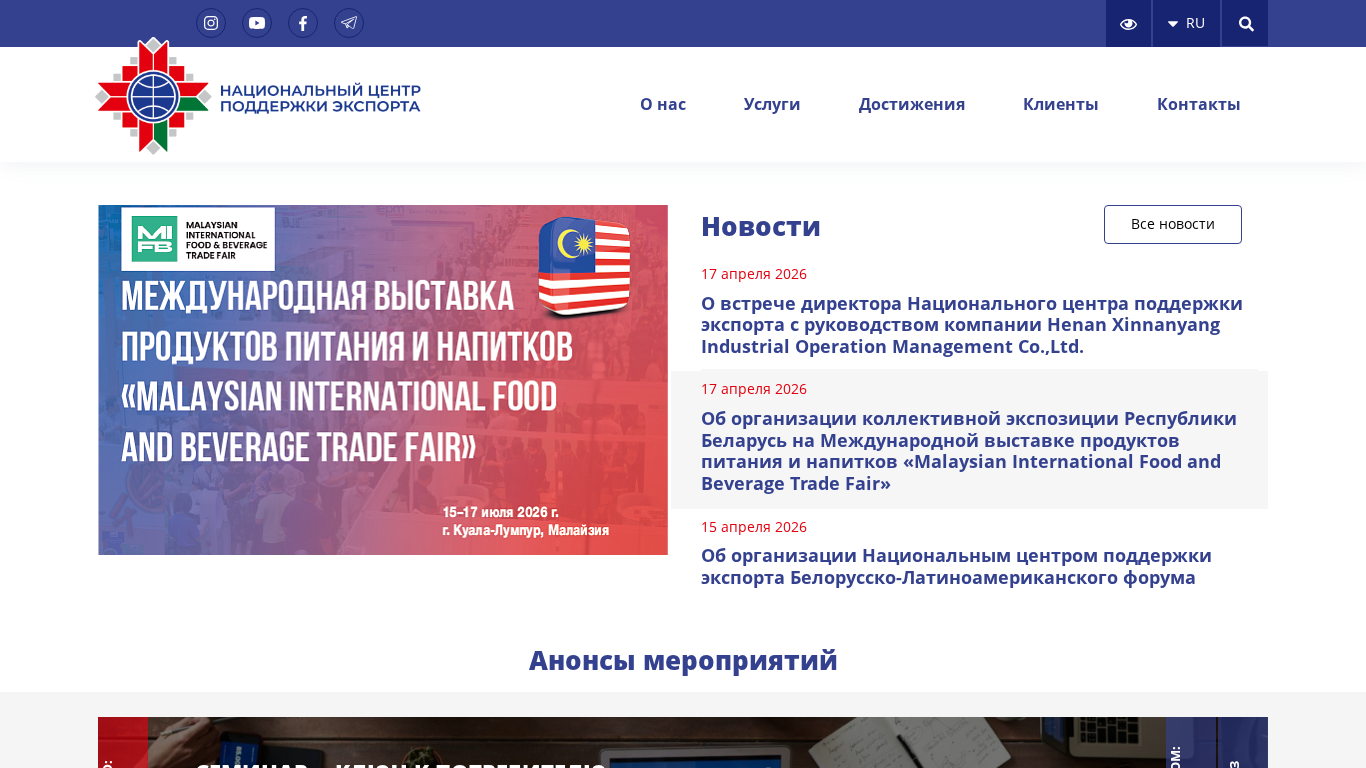Open the Telegram channel icon

(x=349, y=23)
